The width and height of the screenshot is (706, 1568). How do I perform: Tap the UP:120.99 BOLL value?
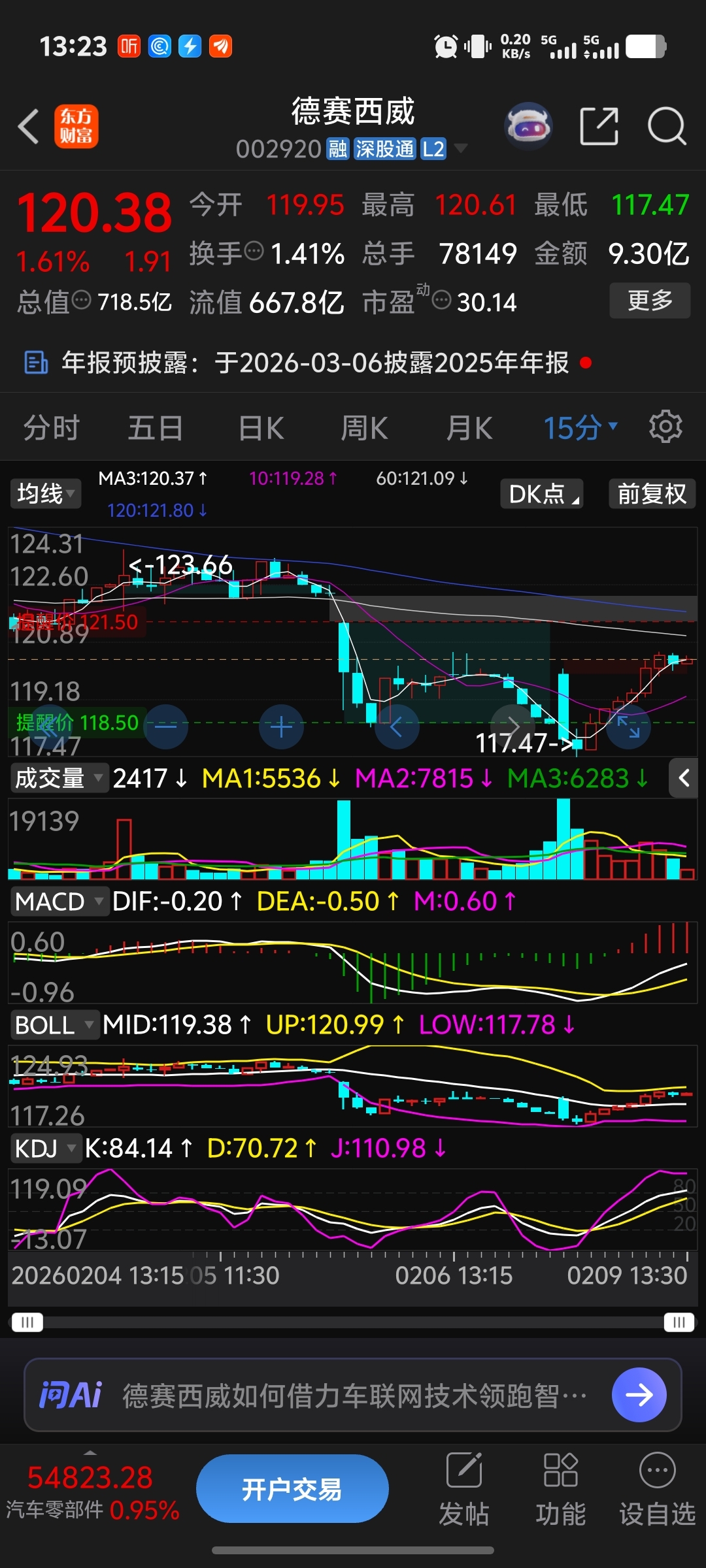335,1025
